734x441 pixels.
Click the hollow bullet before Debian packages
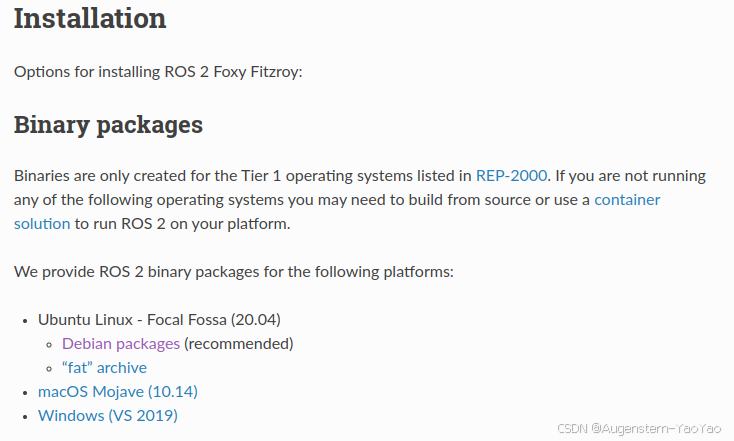pos(50,344)
